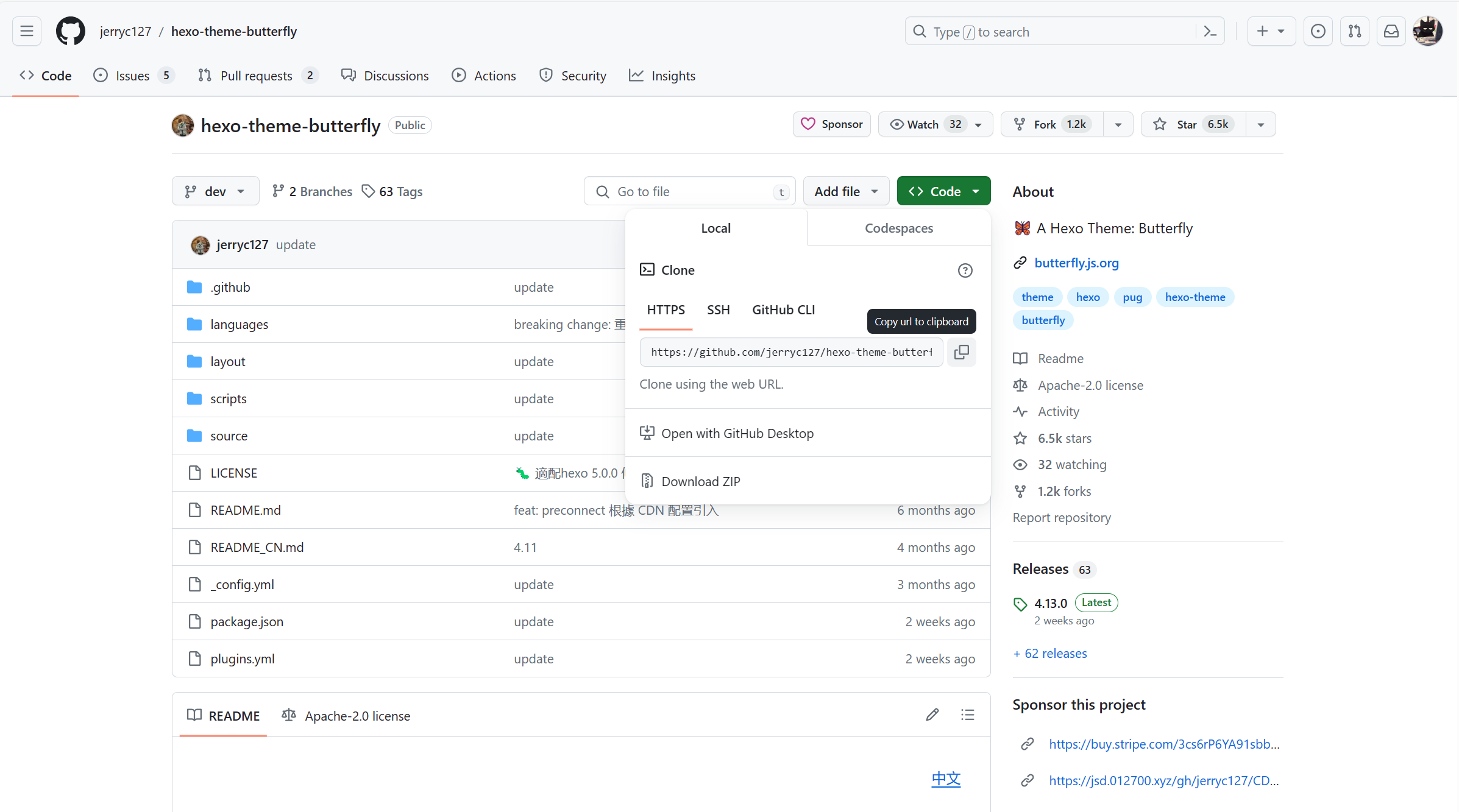Screen dimensions: 1459x812
Task: Open clone help question mark icon
Action: [x=965, y=270]
